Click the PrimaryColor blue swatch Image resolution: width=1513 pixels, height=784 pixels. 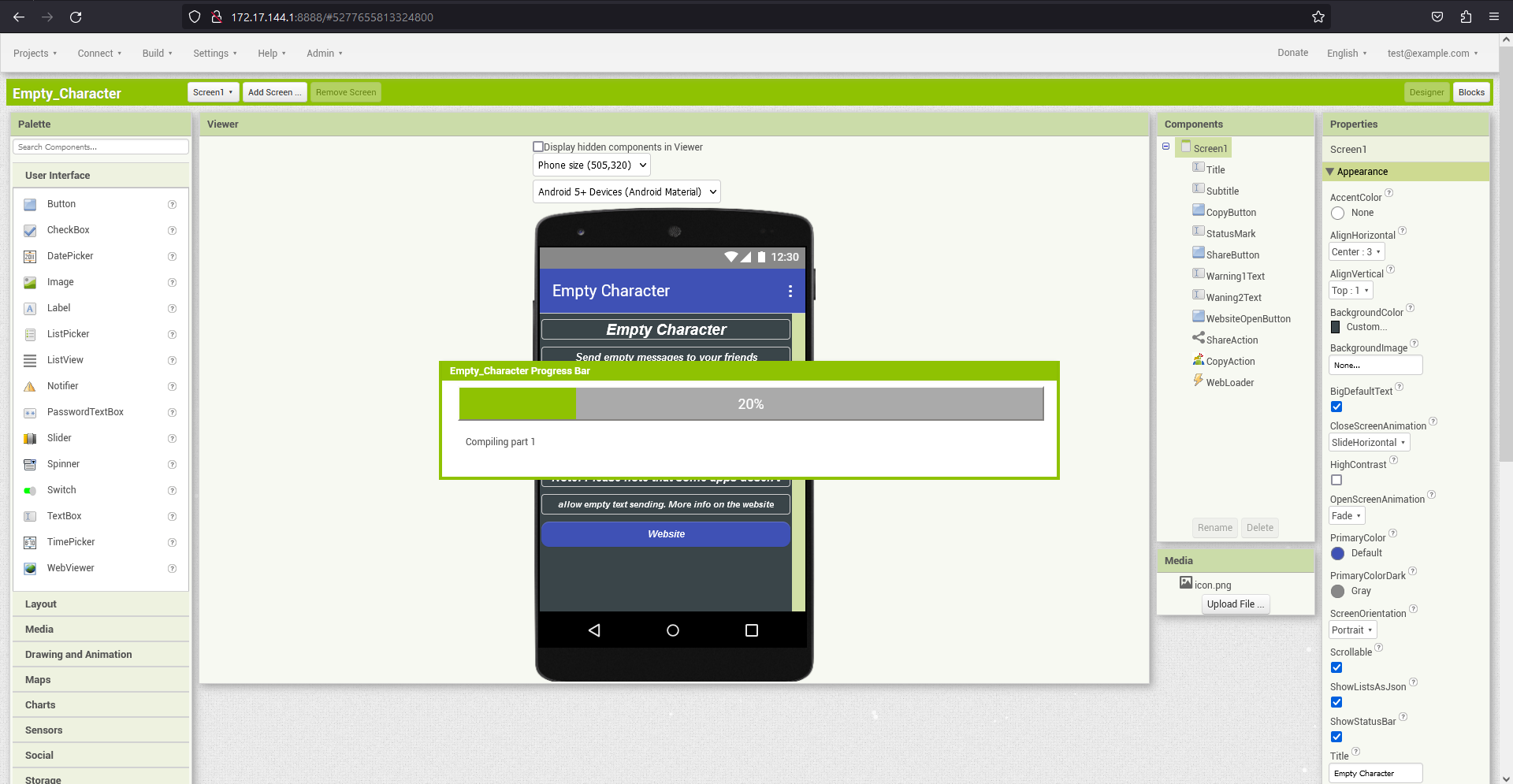tap(1337, 554)
